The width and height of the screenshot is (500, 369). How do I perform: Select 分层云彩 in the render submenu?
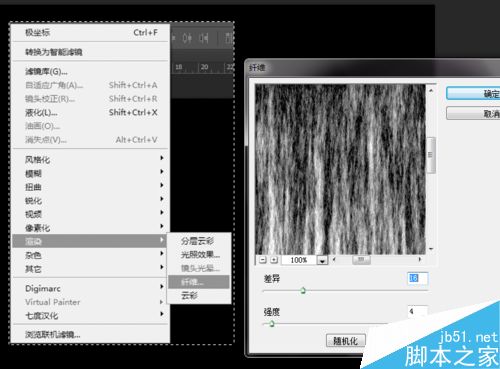coord(199,241)
